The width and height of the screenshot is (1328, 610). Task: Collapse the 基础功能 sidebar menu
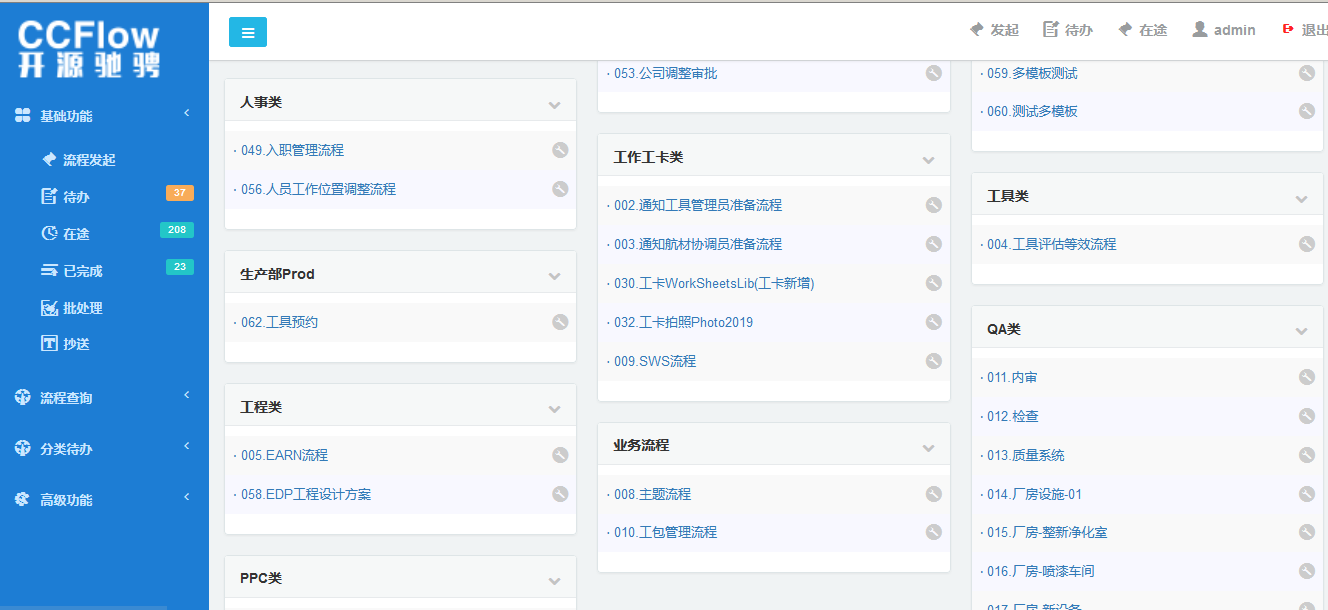pos(104,116)
